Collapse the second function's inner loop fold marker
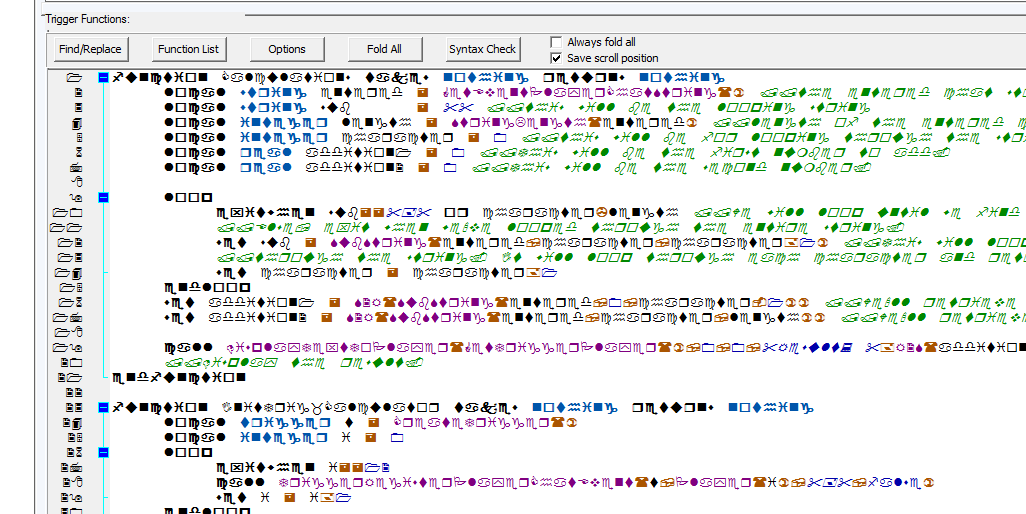 click(103, 453)
